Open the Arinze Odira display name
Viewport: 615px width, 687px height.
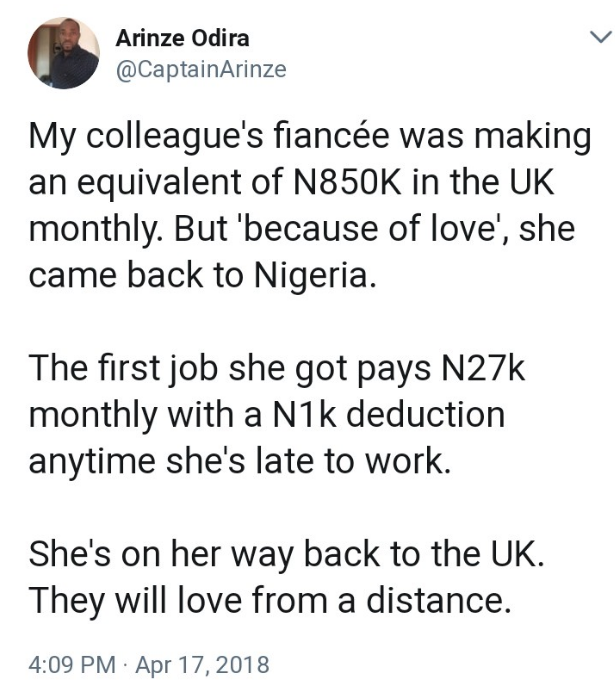click(x=183, y=39)
